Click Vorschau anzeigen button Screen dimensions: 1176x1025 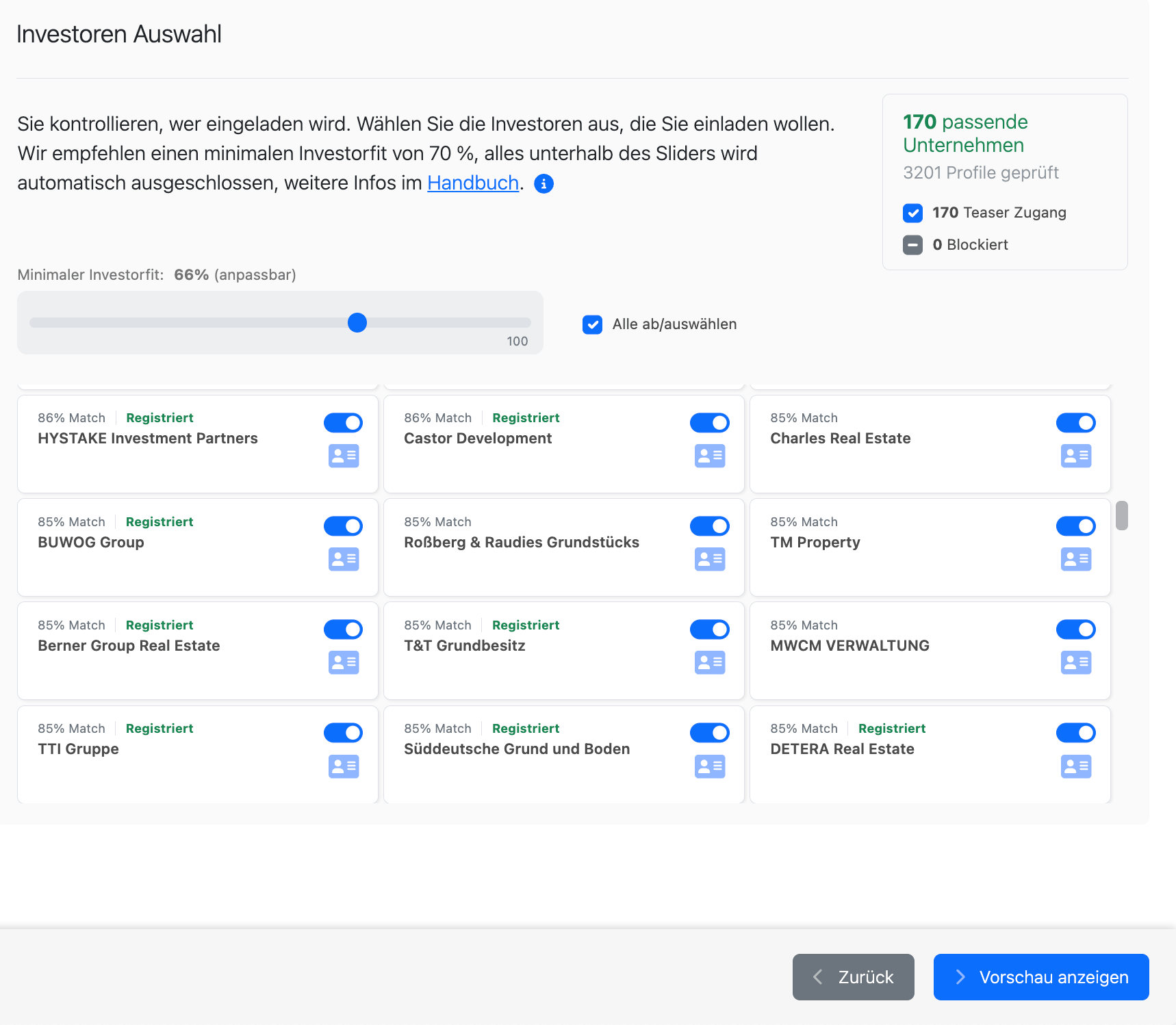[1041, 977]
